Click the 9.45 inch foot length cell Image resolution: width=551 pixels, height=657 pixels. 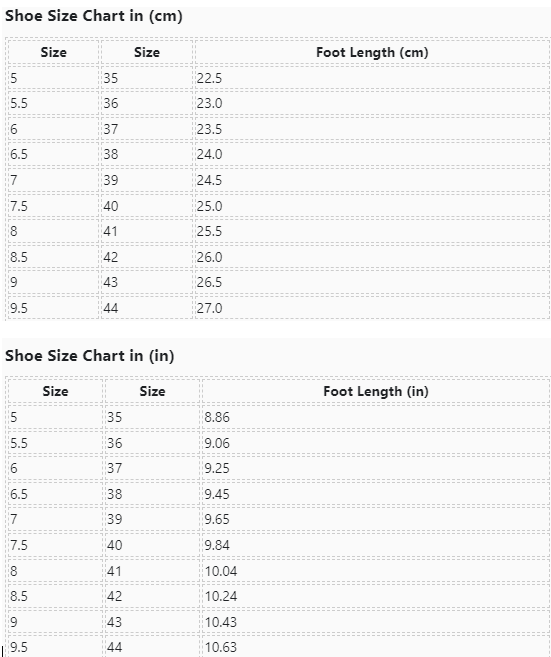pyautogui.click(x=376, y=494)
